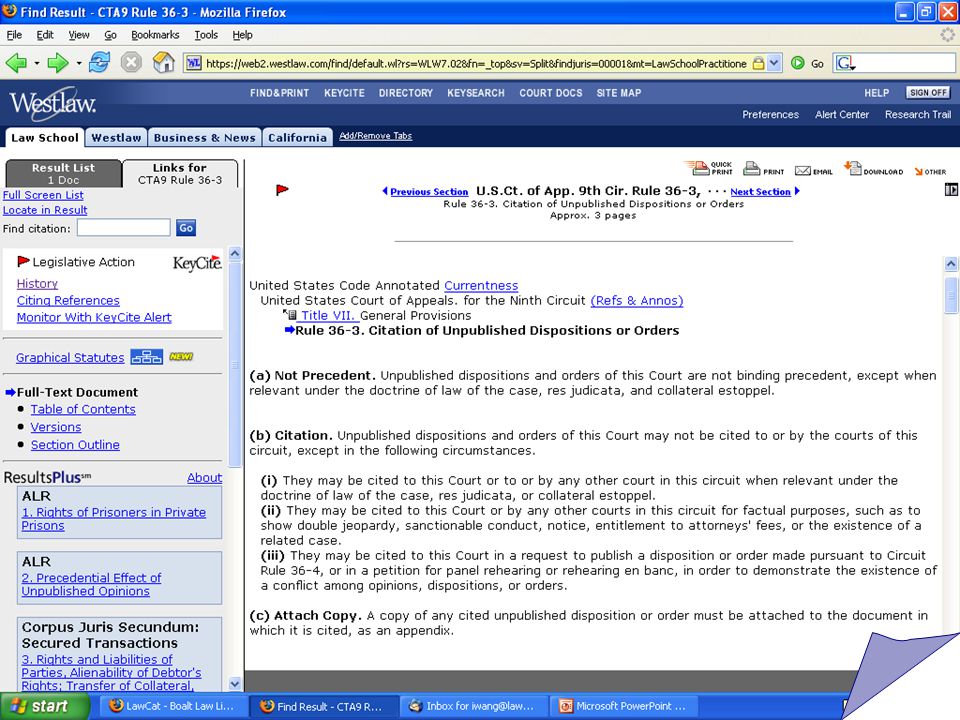Reload the page with the Refresh icon

pyautogui.click(x=99, y=62)
